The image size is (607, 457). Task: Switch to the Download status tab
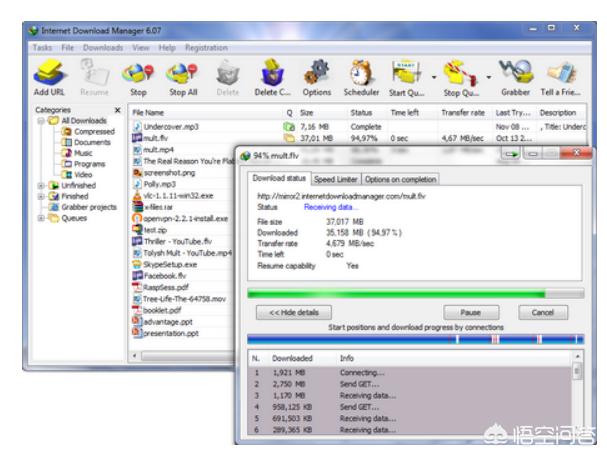[x=279, y=178]
